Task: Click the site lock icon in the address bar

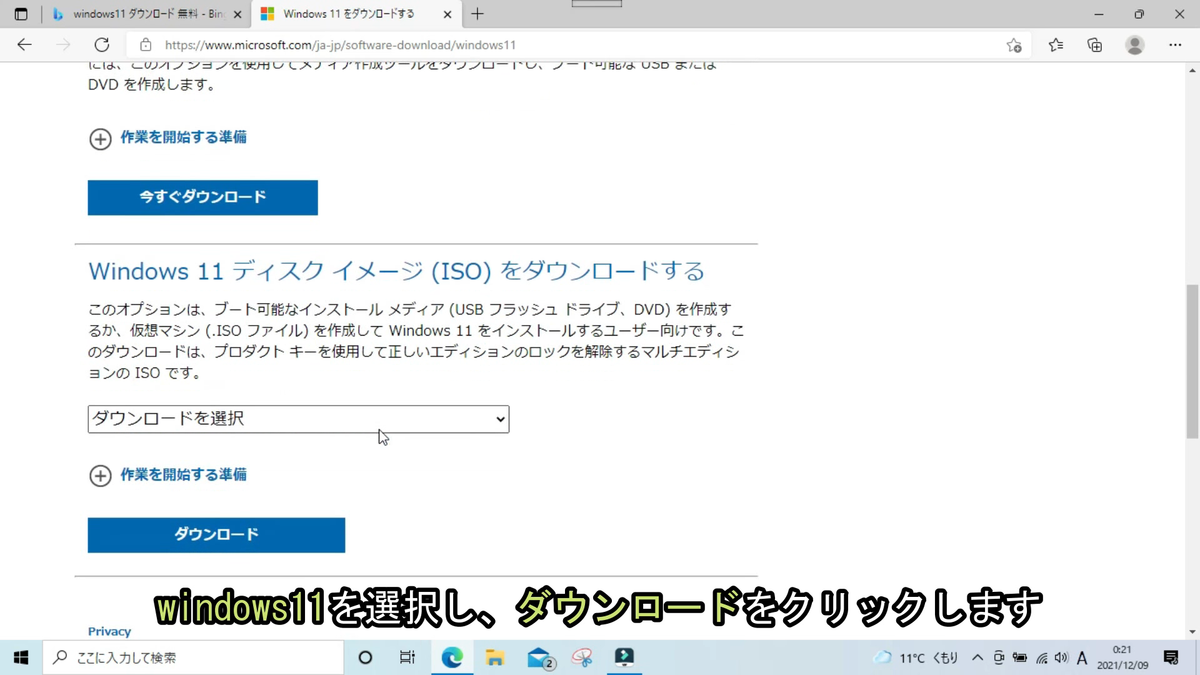Action: point(146,45)
